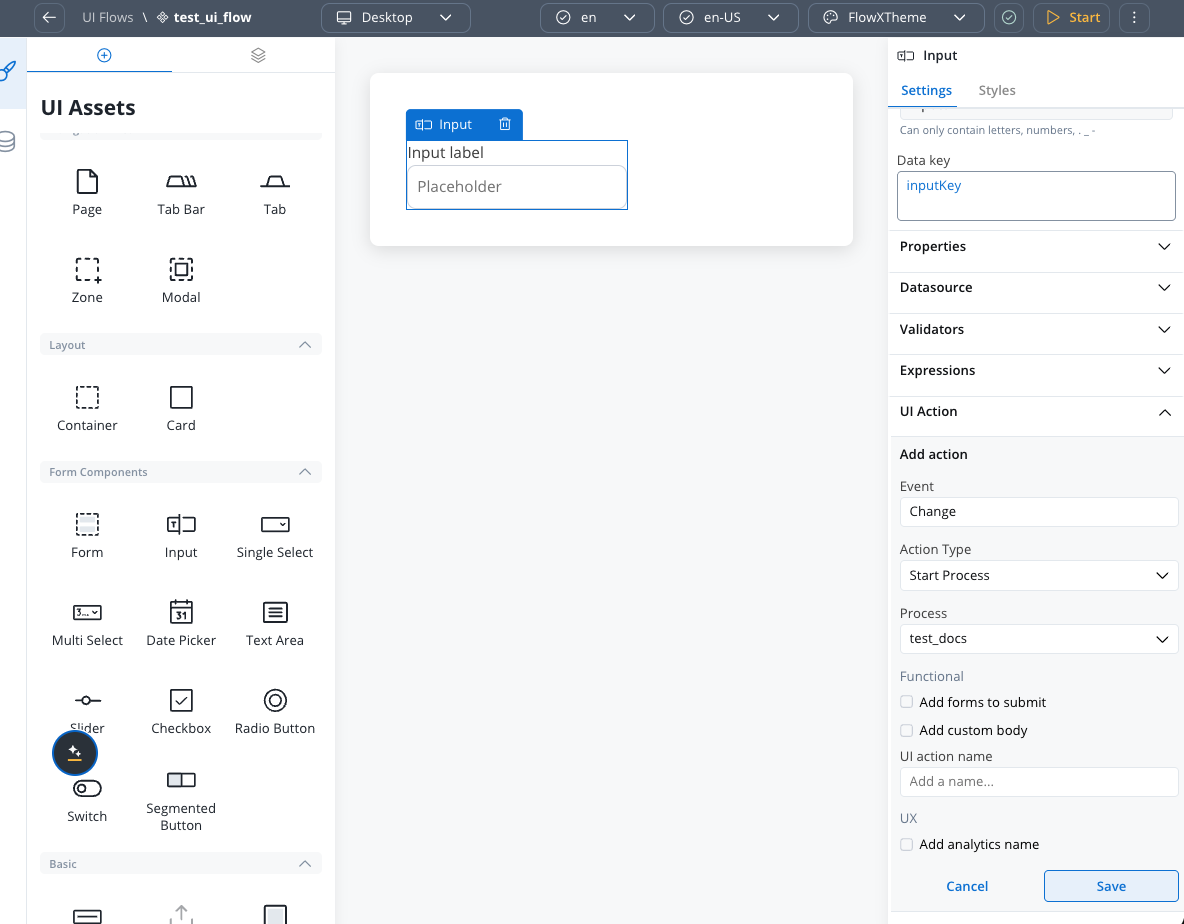This screenshot has height=924, width=1184.
Task: Delete the selected Input component via trash icon
Action: [x=505, y=124]
